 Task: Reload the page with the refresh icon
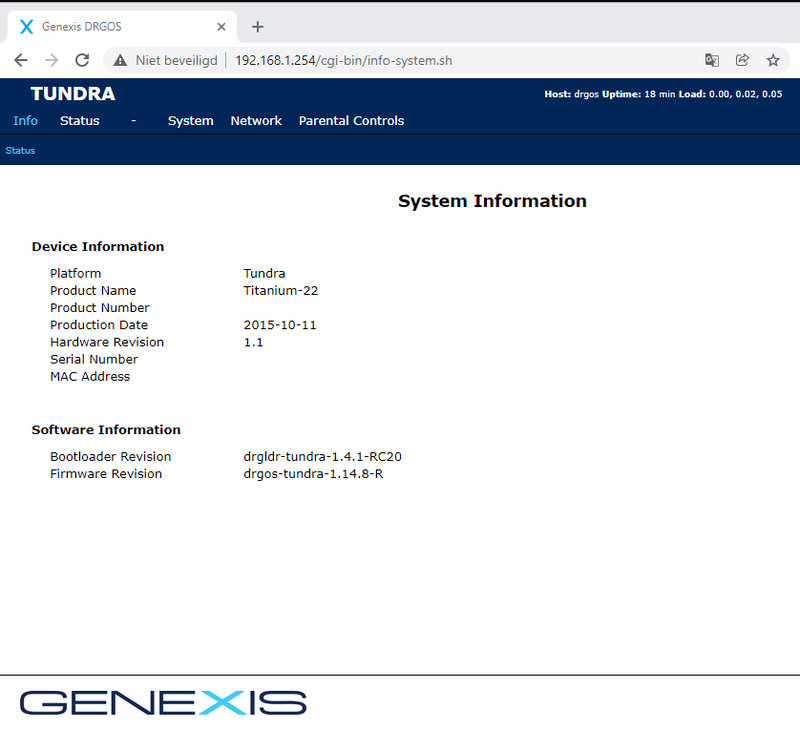click(82, 60)
